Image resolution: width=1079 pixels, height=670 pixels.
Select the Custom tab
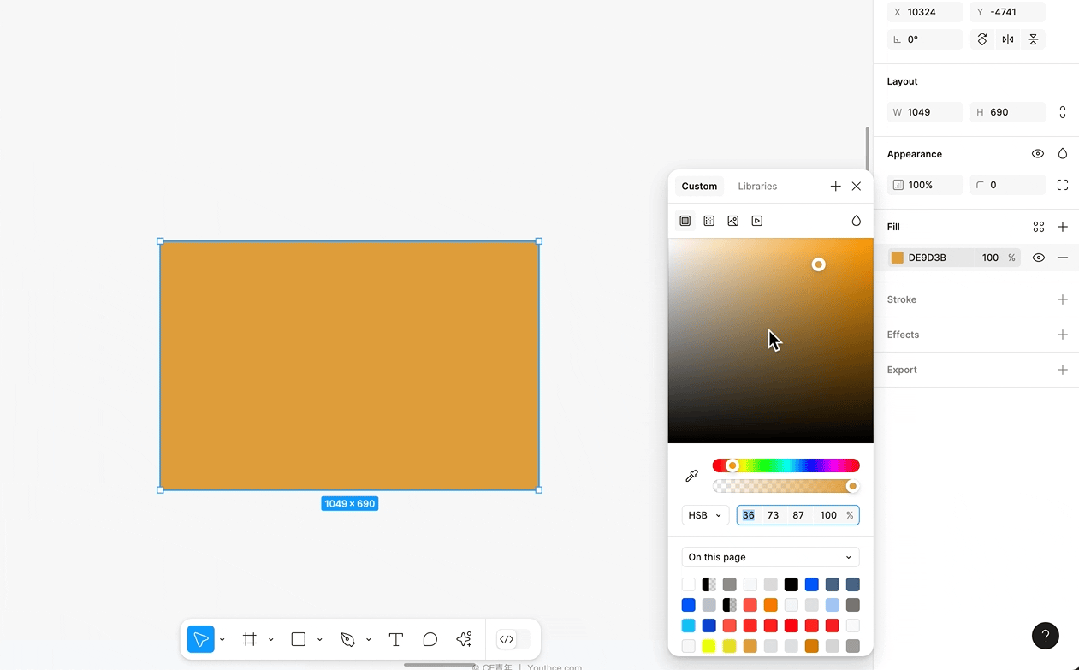tap(699, 186)
